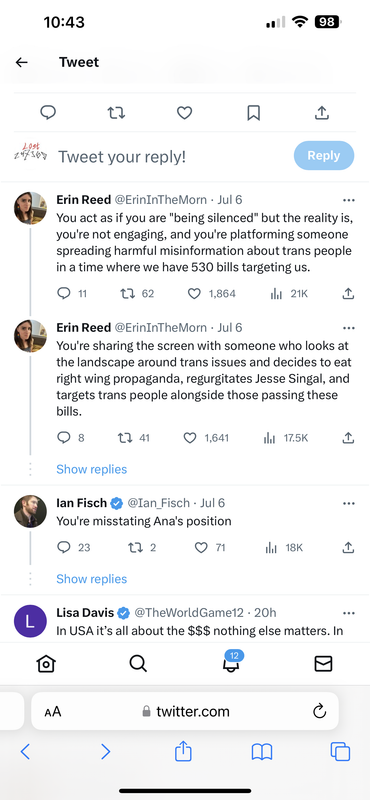Screen dimensions: 370x800
Task: Open more options on Ian Fisch's tweet
Action: (x=349, y=504)
